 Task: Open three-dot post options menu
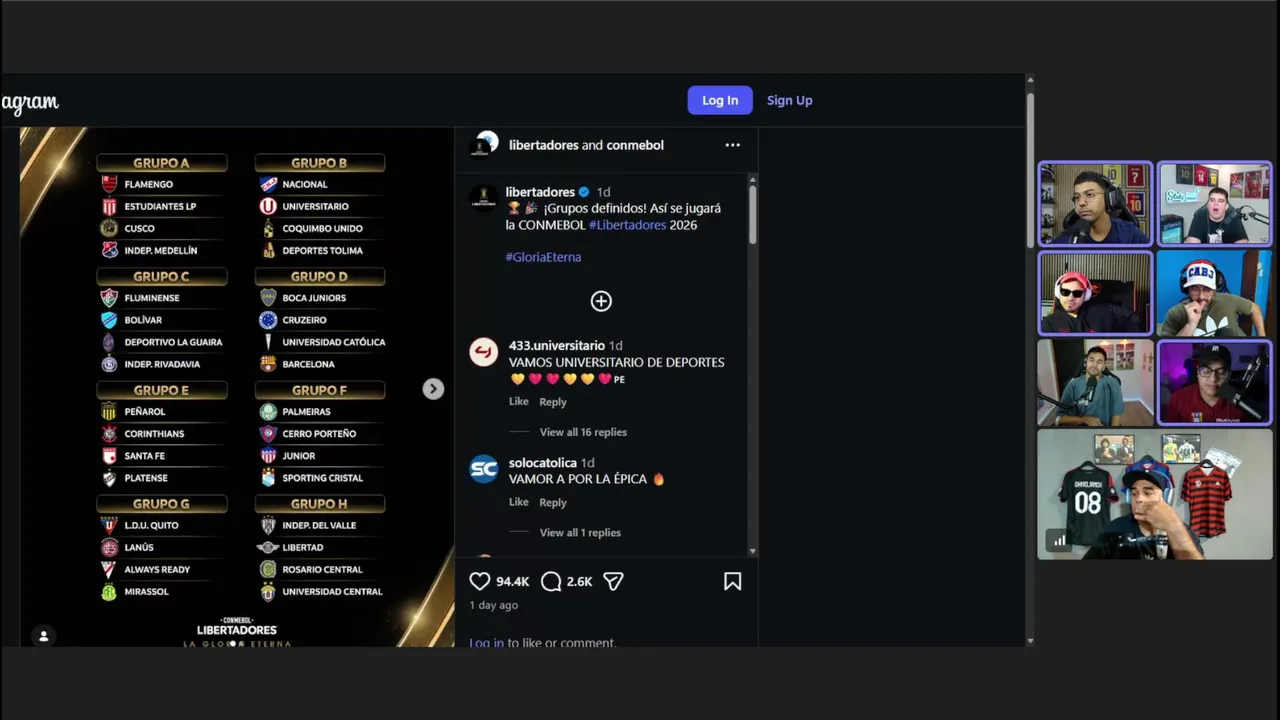coord(733,145)
